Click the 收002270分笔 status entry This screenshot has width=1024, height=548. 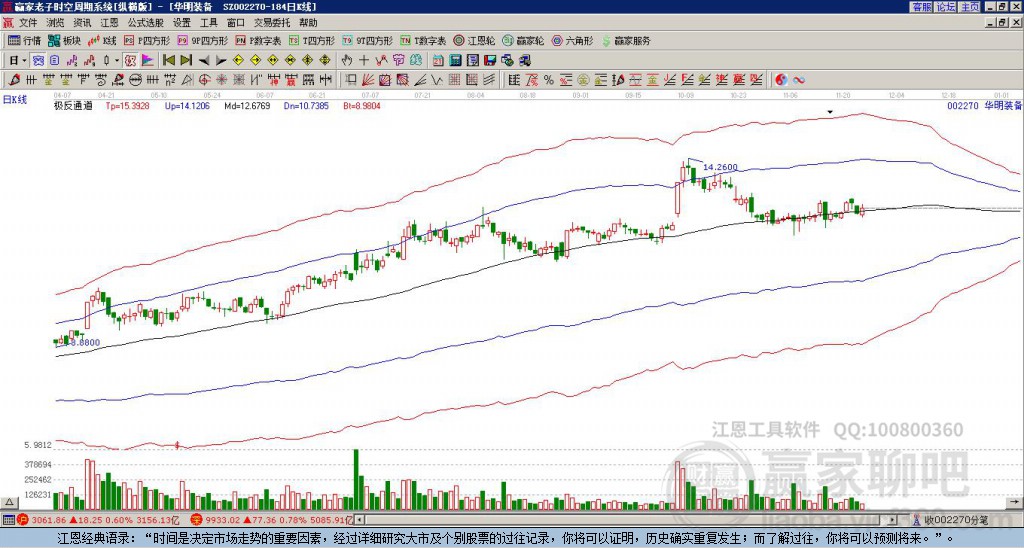[x=950, y=520]
